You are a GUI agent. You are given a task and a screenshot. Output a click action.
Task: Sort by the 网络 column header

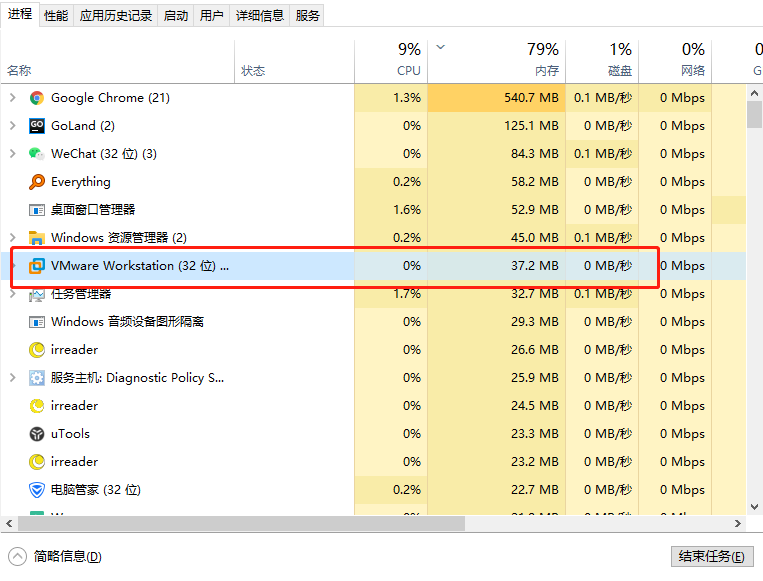[675, 62]
